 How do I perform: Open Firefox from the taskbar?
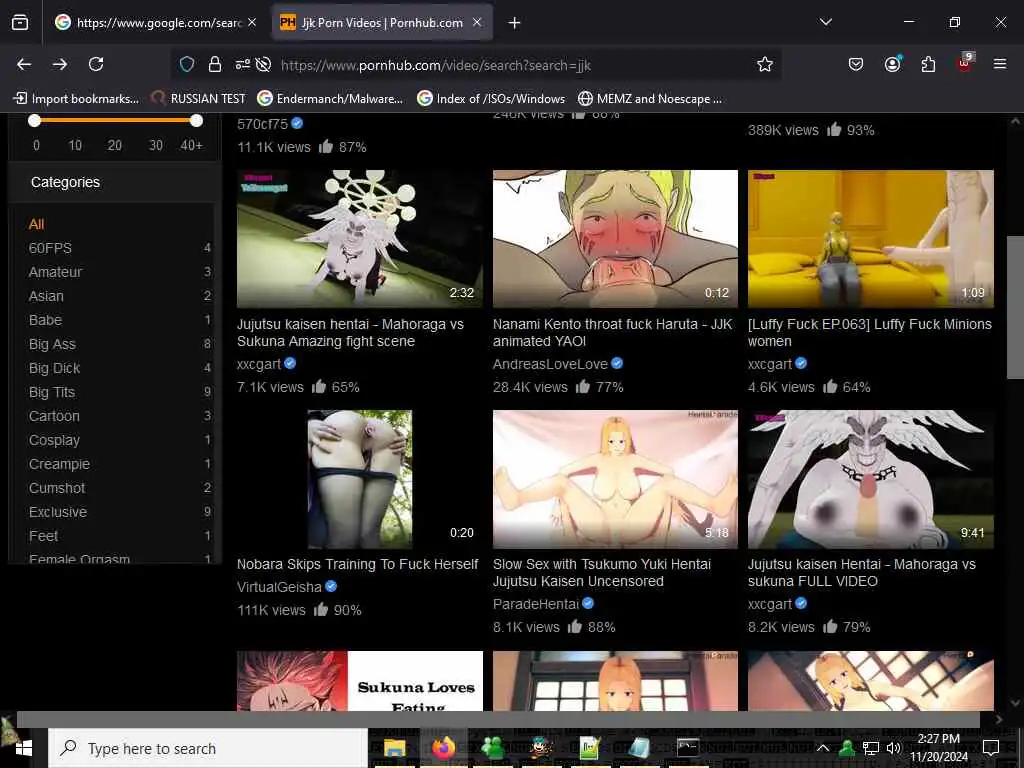pyautogui.click(x=443, y=747)
